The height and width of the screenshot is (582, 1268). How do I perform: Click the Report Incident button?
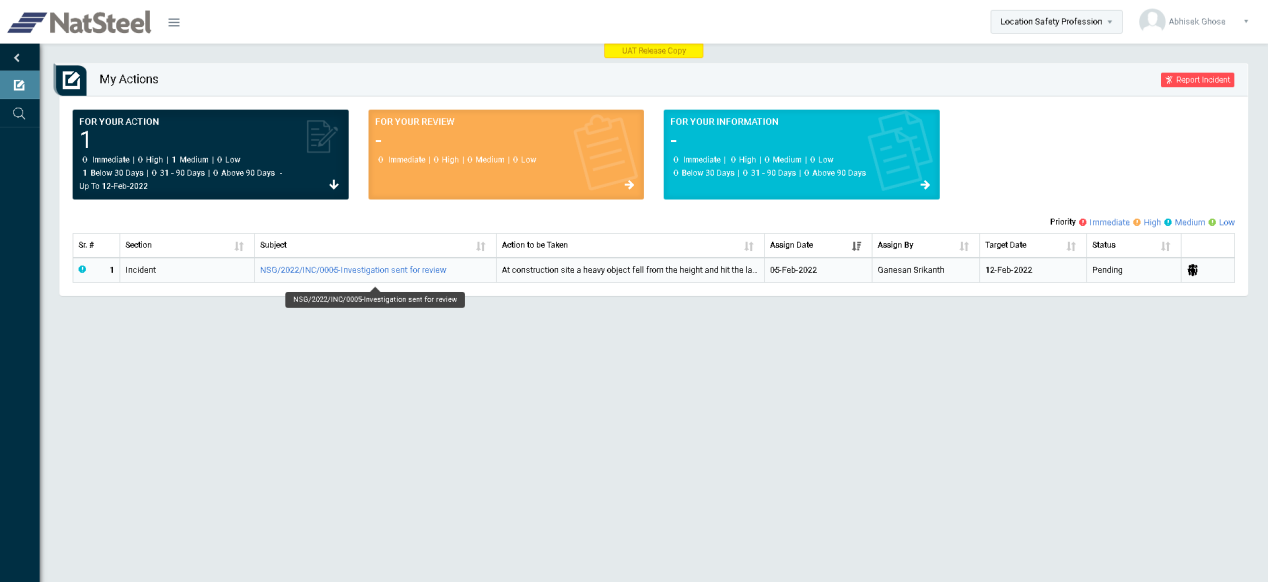click(1197, 80)
